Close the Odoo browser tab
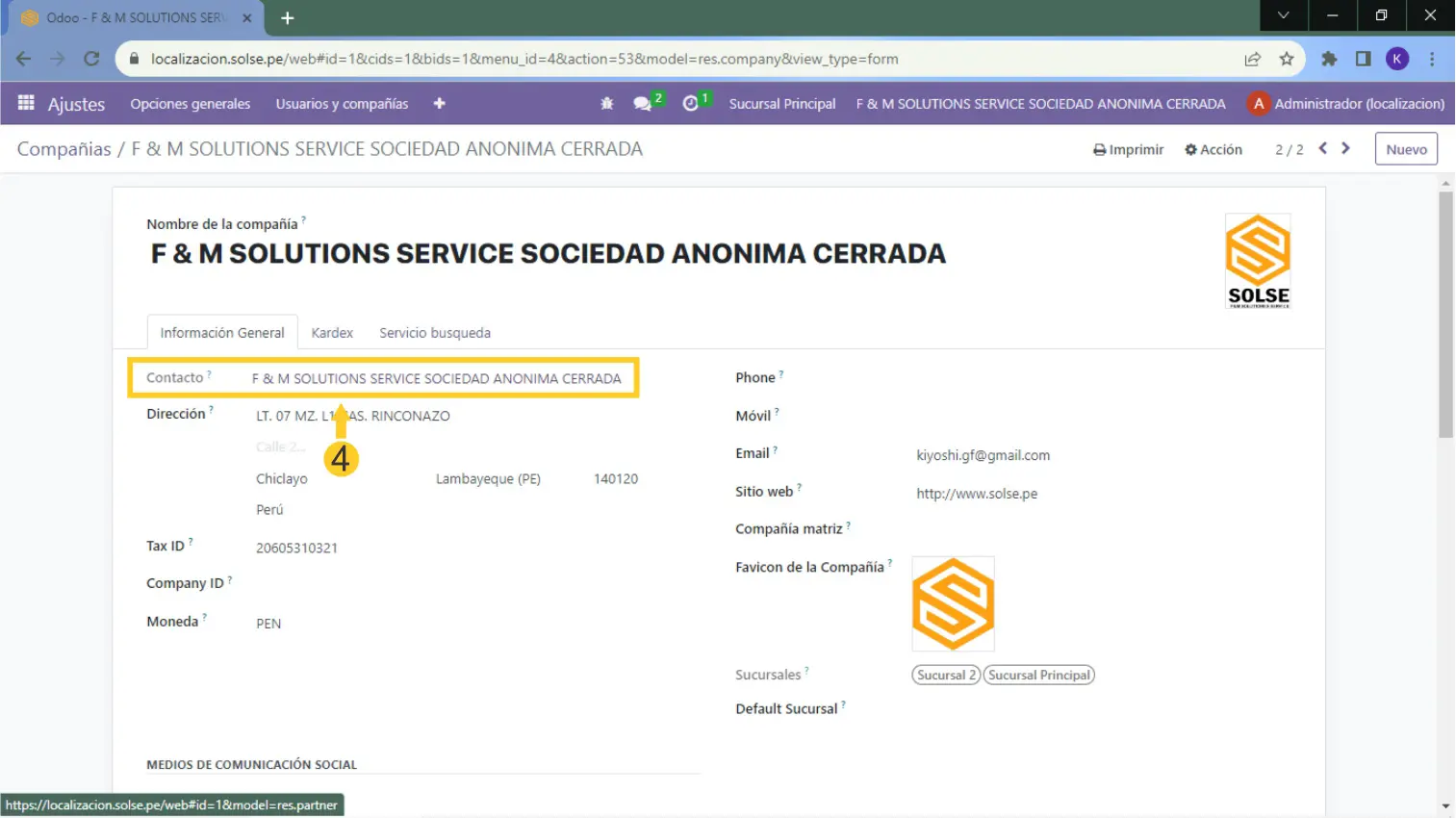The height and width of the screenshot is (818, 1456). (247, 17)
